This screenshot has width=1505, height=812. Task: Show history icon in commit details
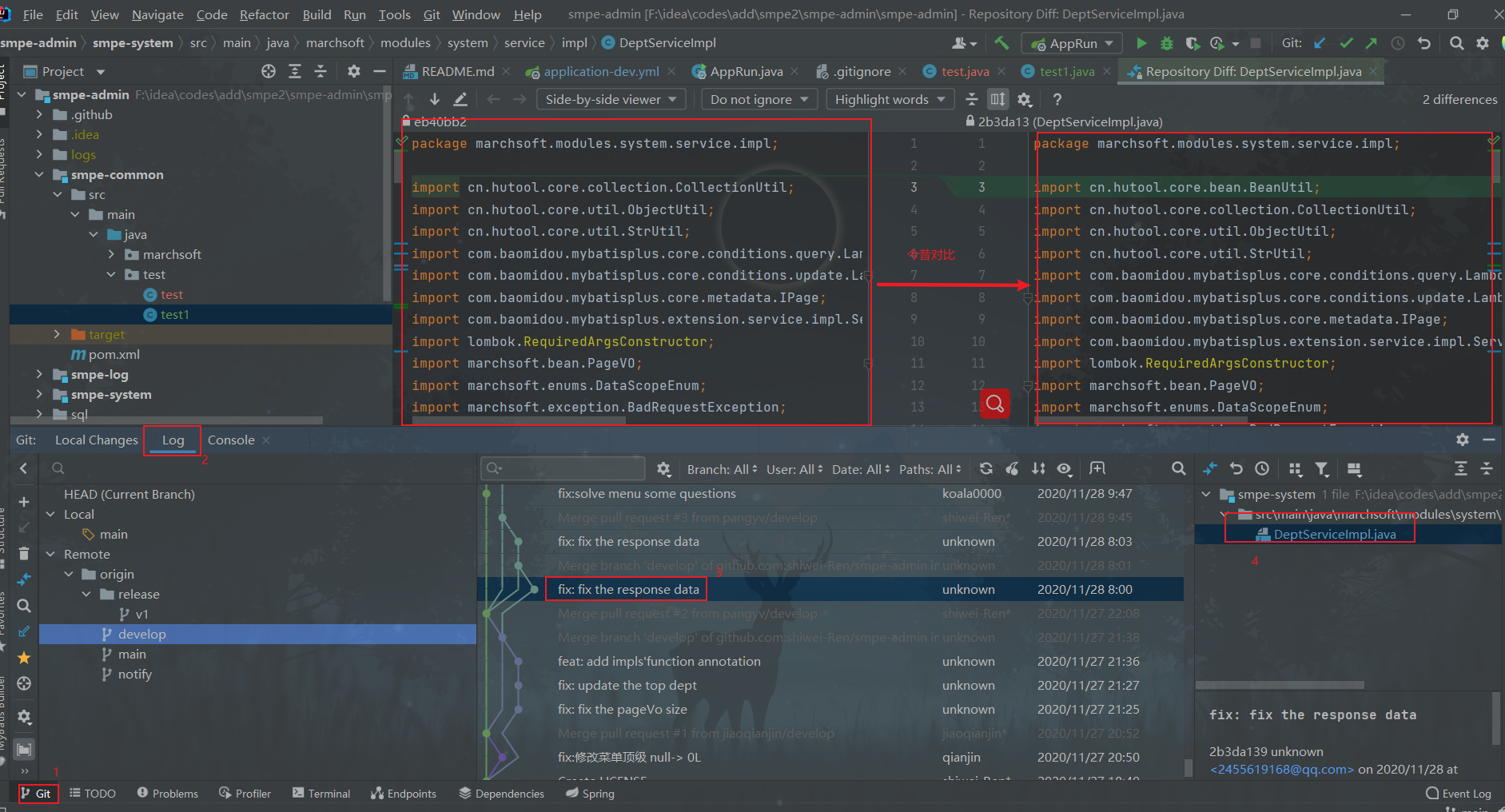[x=1262, y=469]
